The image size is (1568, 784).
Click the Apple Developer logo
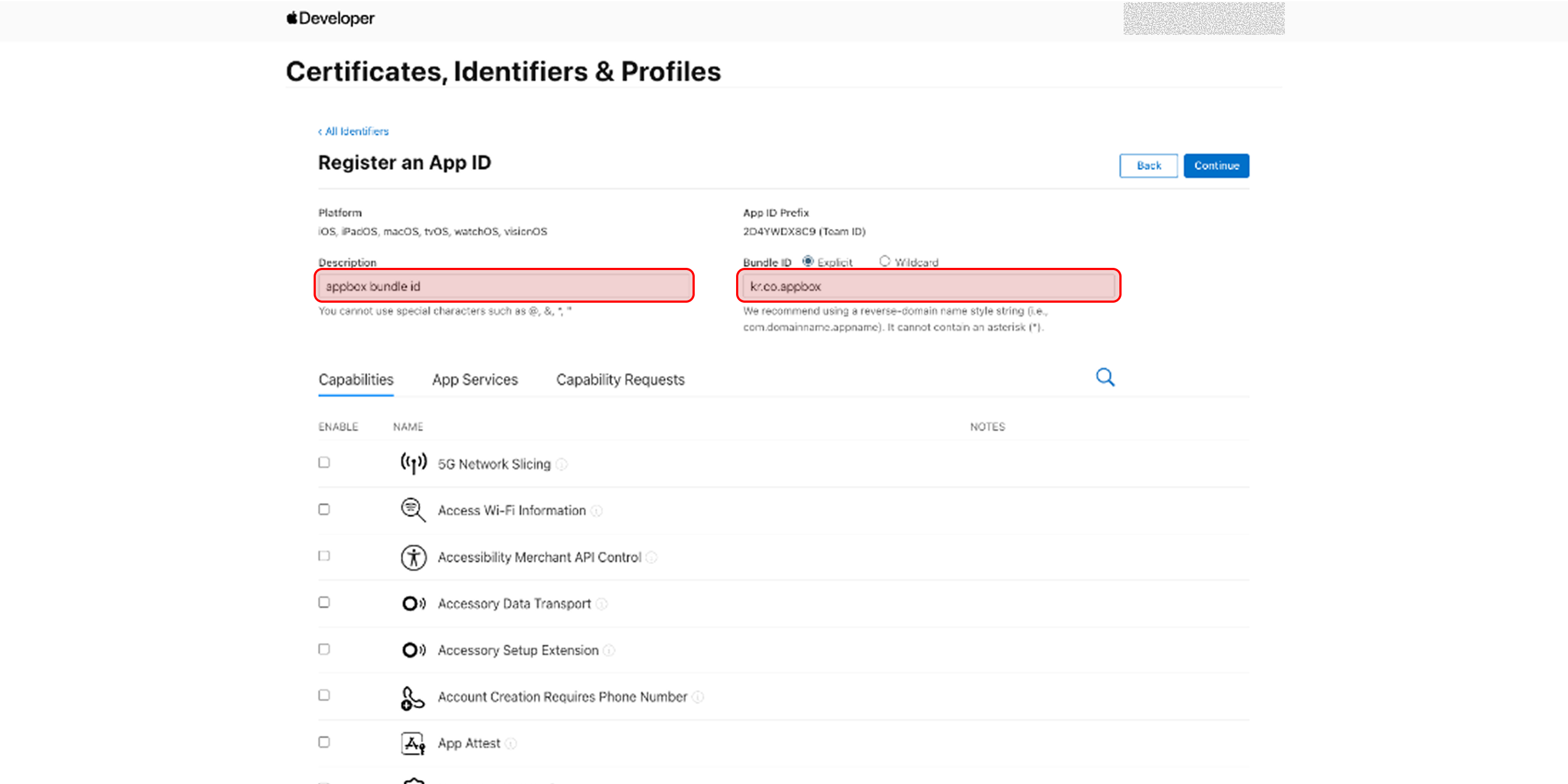330,19
